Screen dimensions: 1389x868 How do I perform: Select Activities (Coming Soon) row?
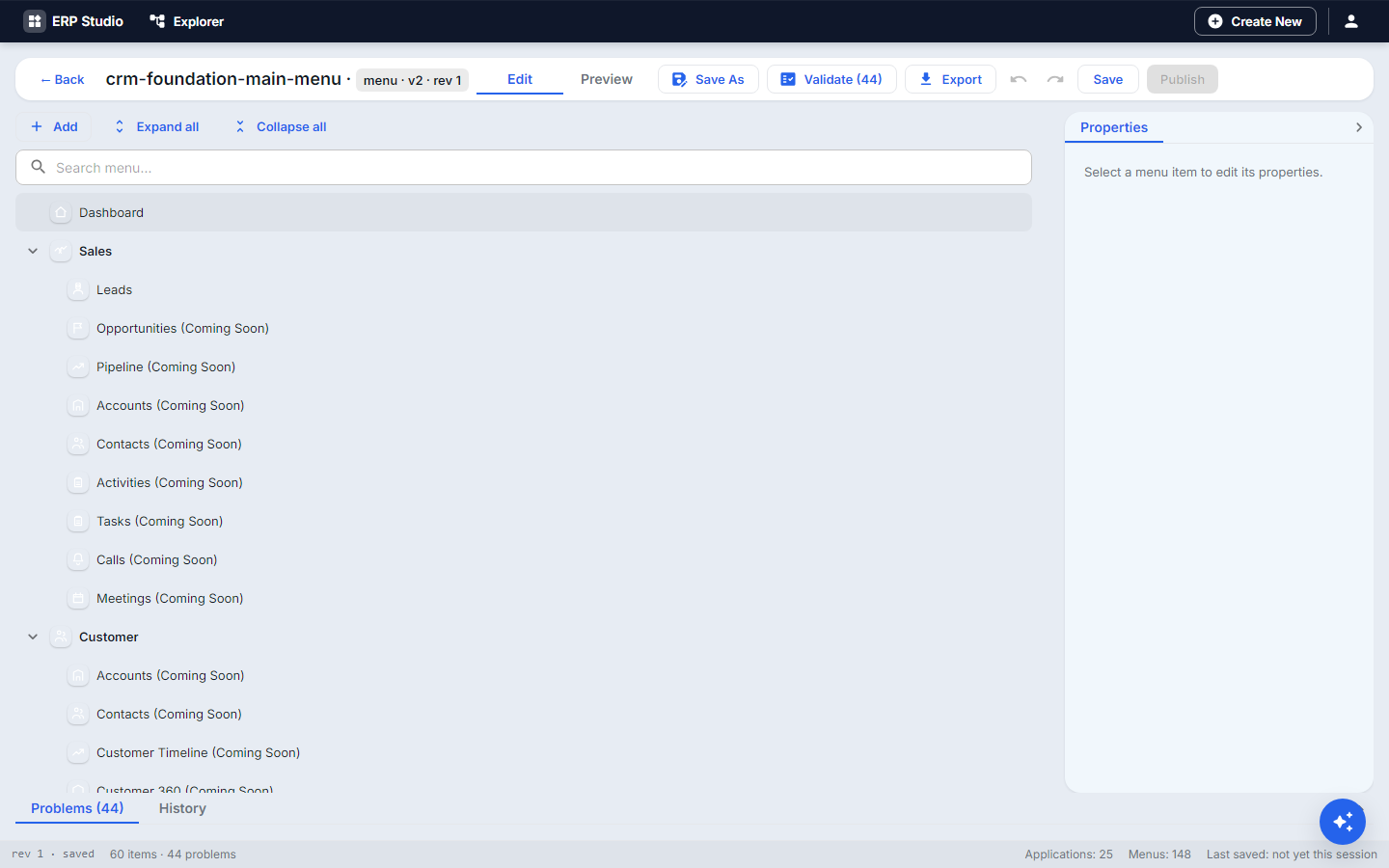524,482
